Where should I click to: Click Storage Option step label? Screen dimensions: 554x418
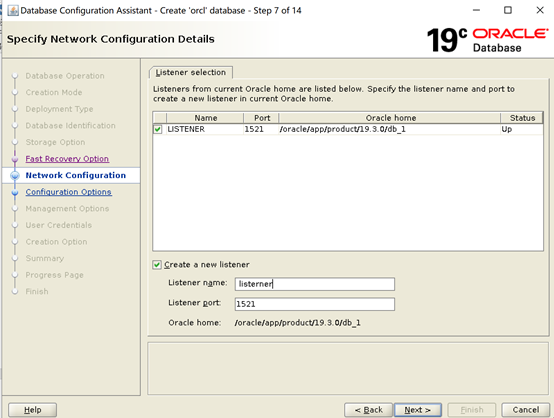click(55, 142)
